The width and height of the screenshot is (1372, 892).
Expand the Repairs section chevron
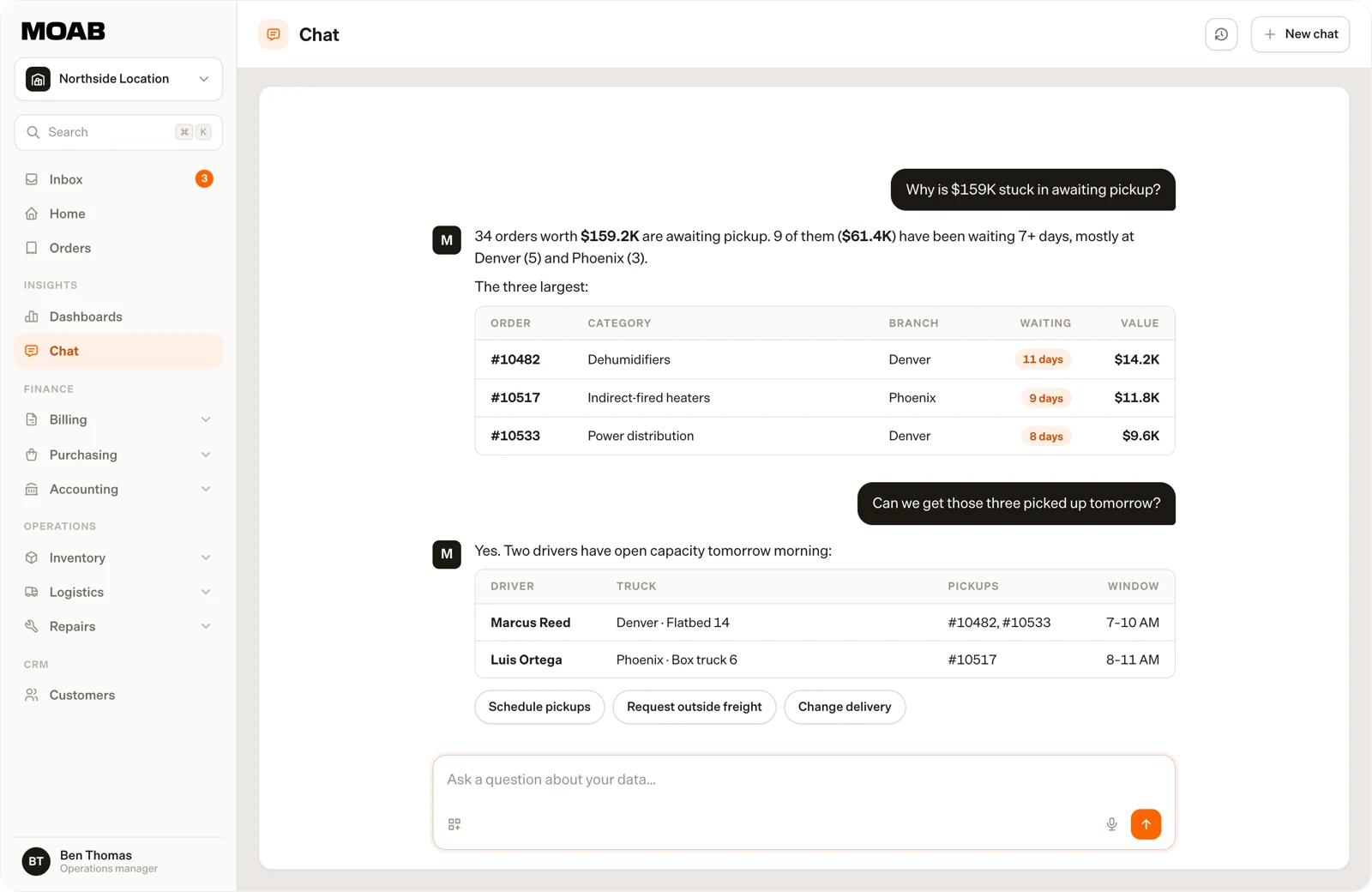206,626
